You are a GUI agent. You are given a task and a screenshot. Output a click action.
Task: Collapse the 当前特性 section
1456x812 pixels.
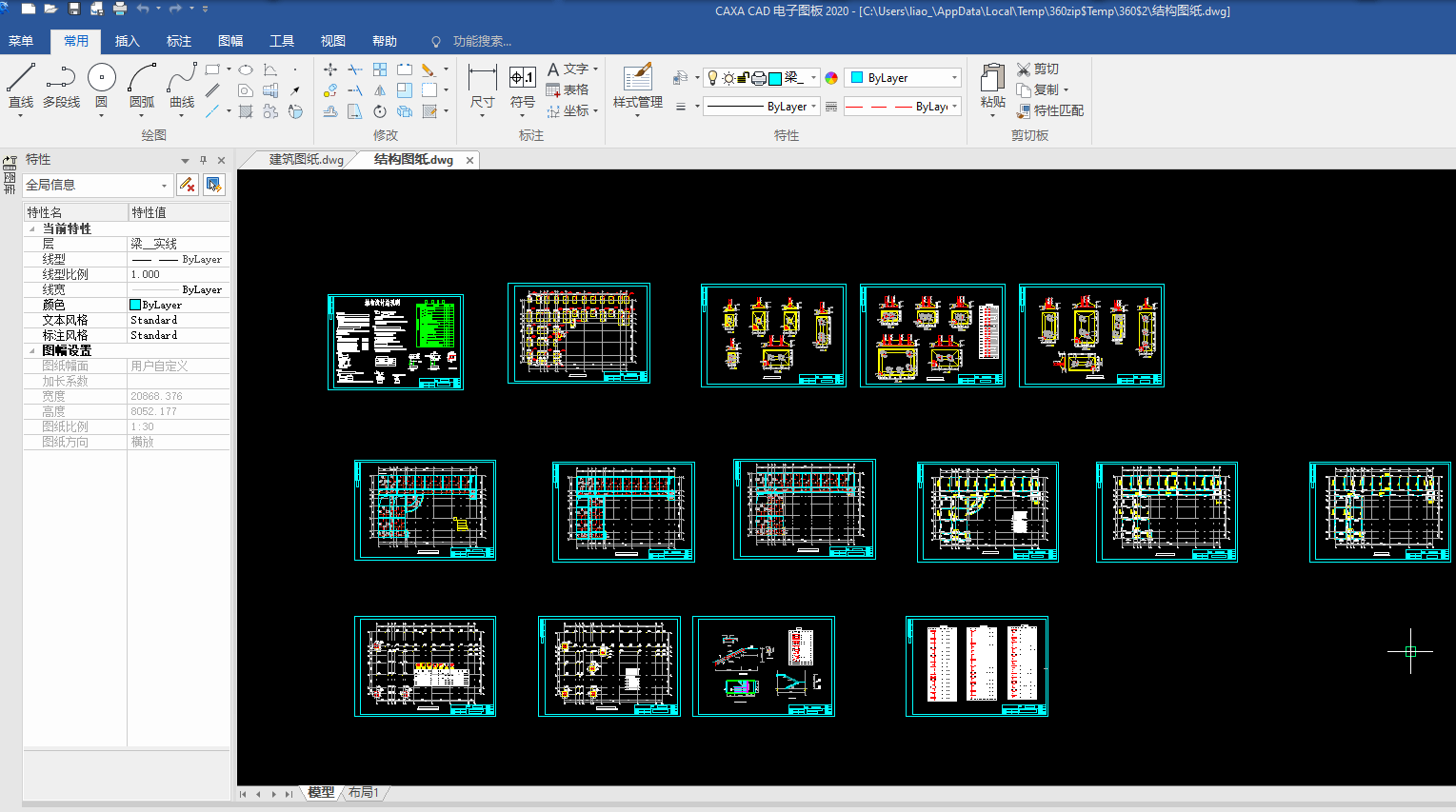coord(31,228)
